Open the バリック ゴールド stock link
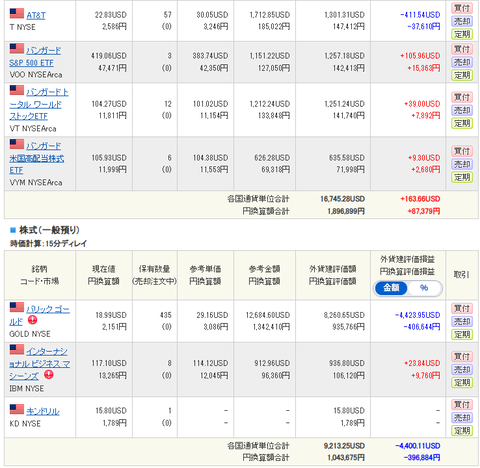The image size is (480, 468). 40,315
